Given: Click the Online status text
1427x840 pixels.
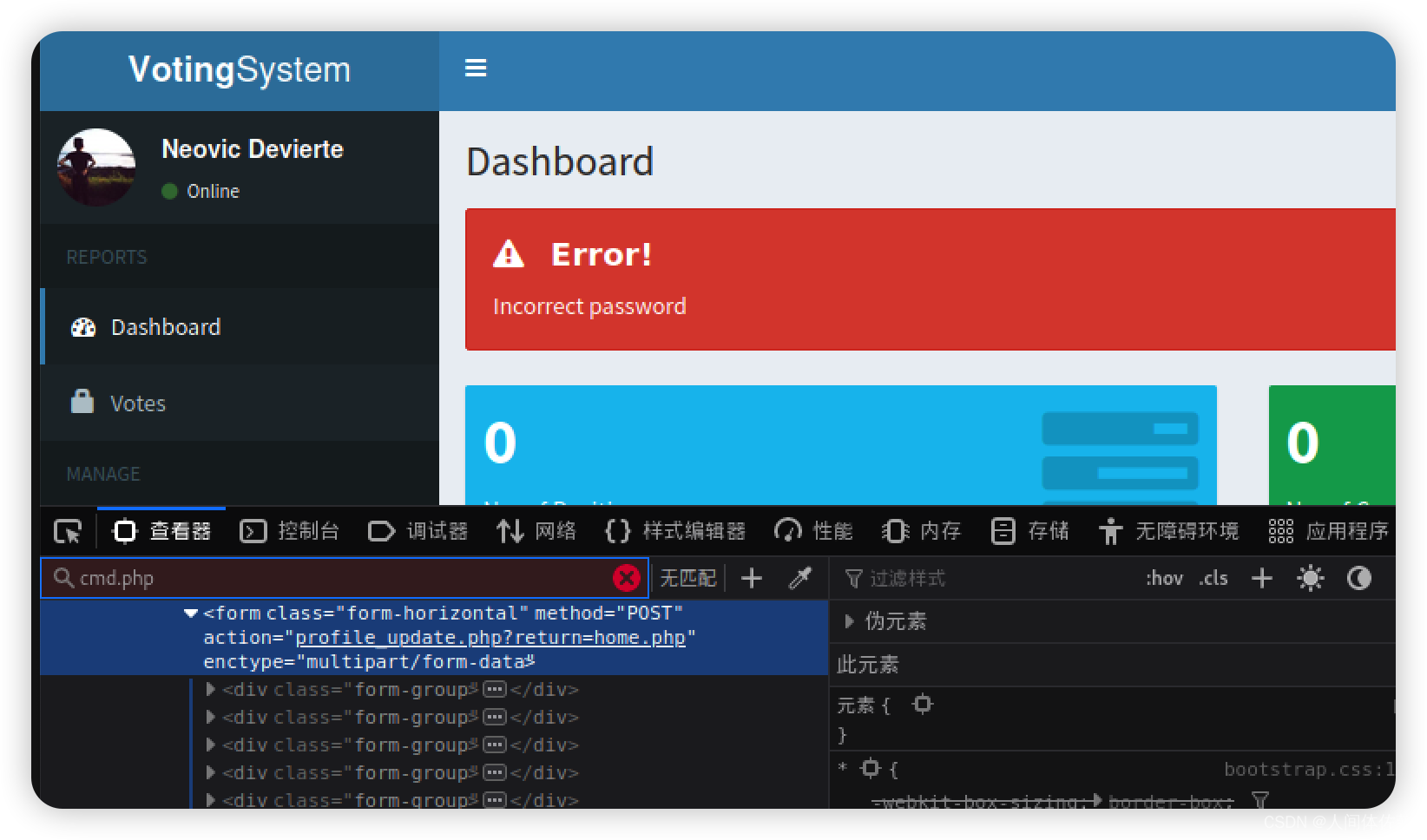Looking at the screenshot, I should [214, 191].
